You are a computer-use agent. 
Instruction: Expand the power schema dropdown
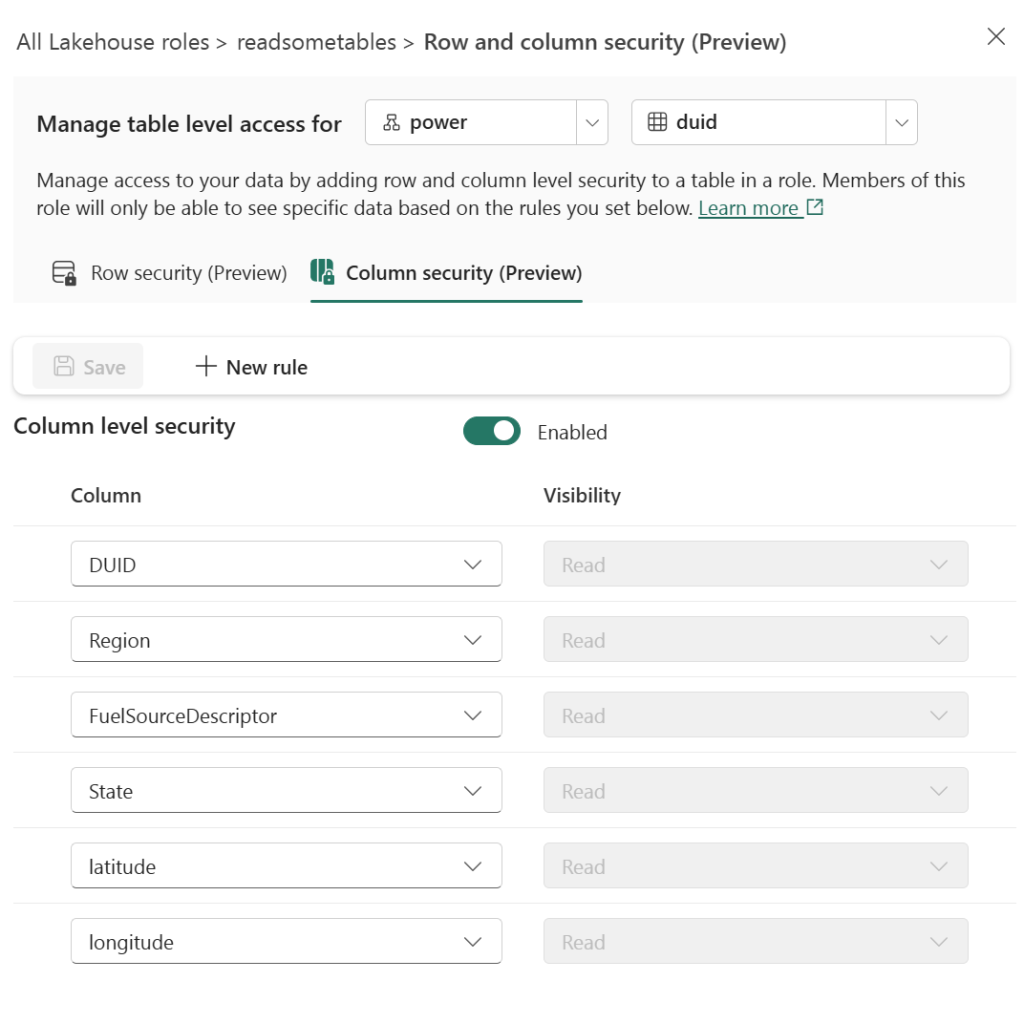coord(592,123)
